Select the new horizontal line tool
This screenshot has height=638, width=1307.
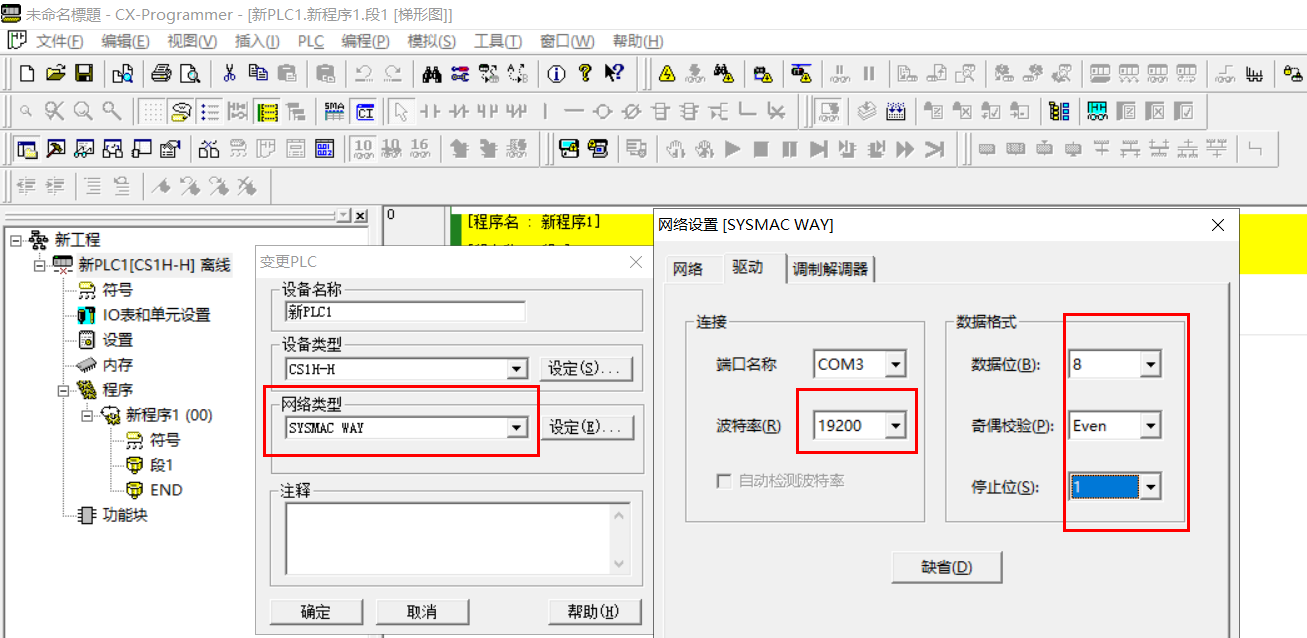pyautogui.click(x=573, y=110)
